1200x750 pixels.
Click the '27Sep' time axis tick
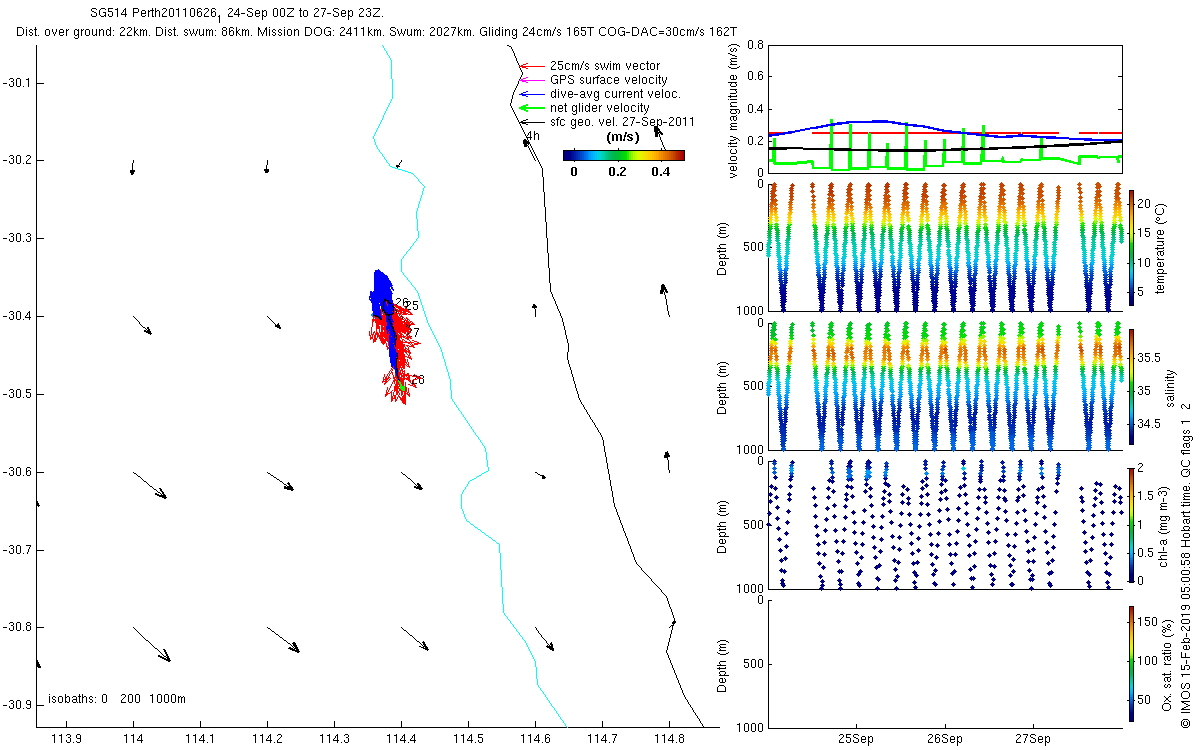pos(1033,739)
